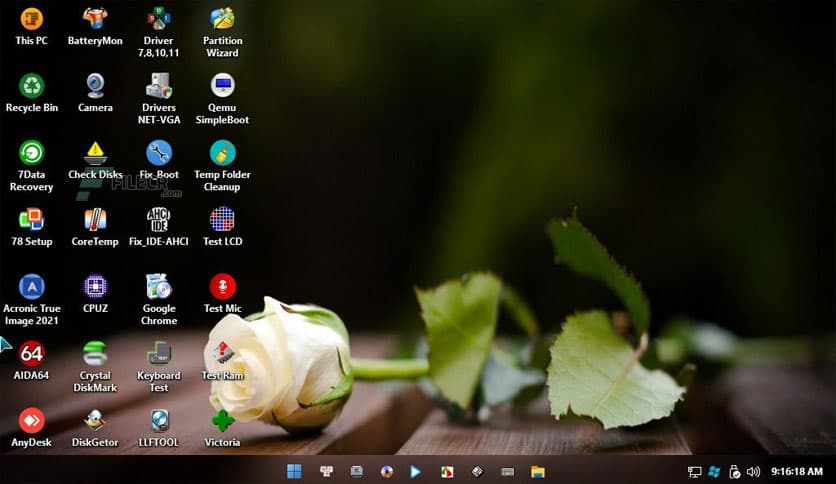Screen dimensions: 836x484
Task: Click the Google Chrome desktop icon
Action: coord(158,287)
